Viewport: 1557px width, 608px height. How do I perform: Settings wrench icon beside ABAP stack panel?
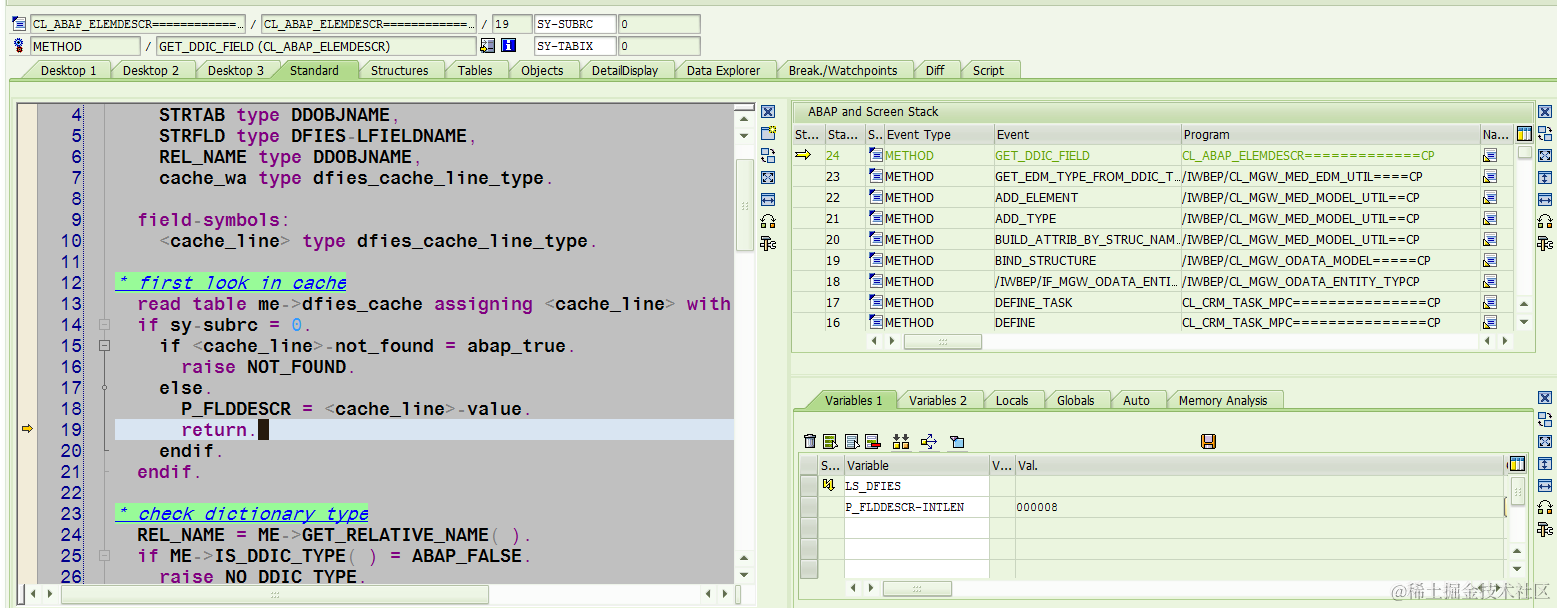pyautogui.click(x=1545, y=243)
